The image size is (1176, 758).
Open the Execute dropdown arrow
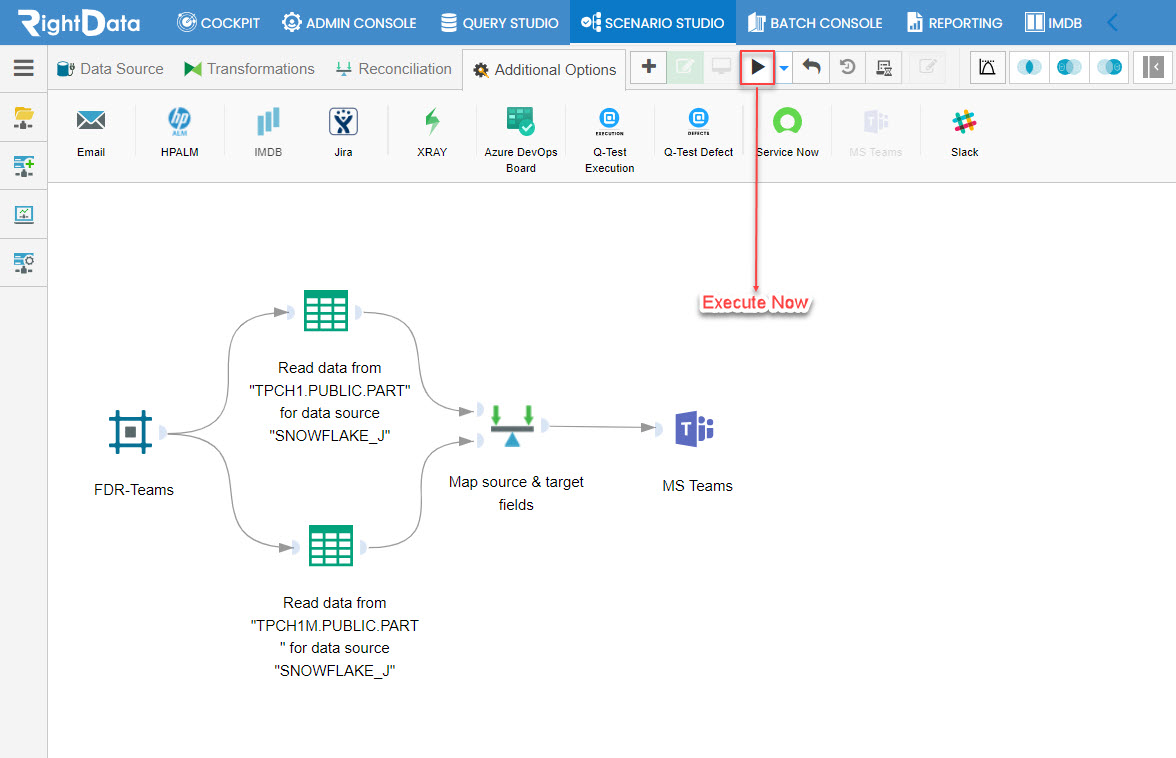pos(784,68)
